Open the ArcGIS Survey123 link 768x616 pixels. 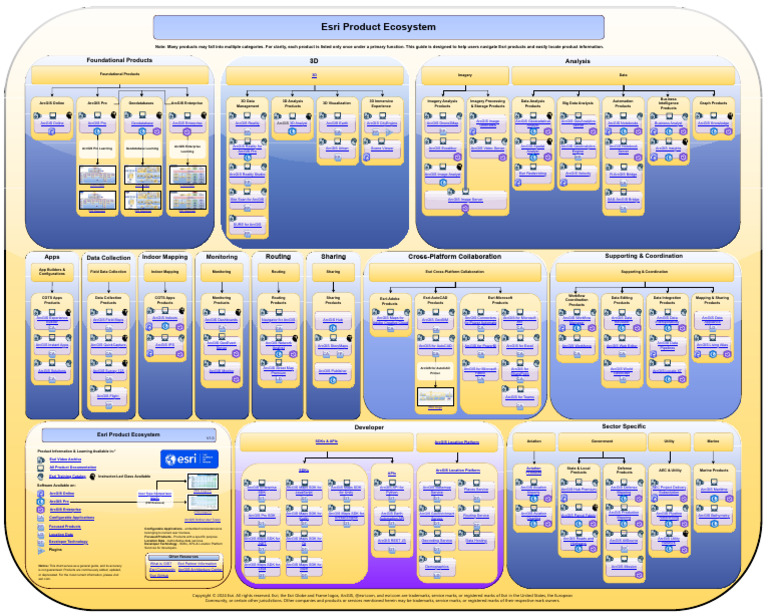[108, 371]
